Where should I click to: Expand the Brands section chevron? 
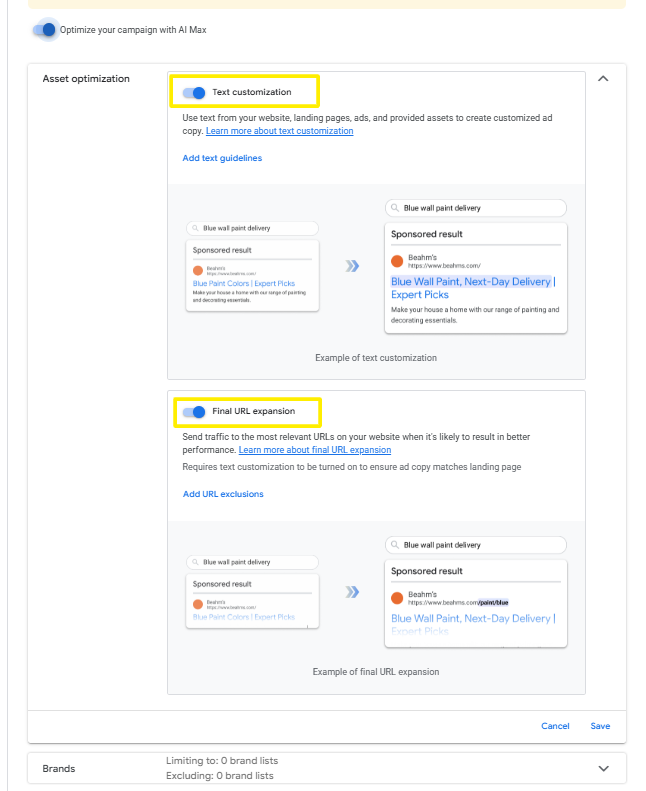point(604,768)
